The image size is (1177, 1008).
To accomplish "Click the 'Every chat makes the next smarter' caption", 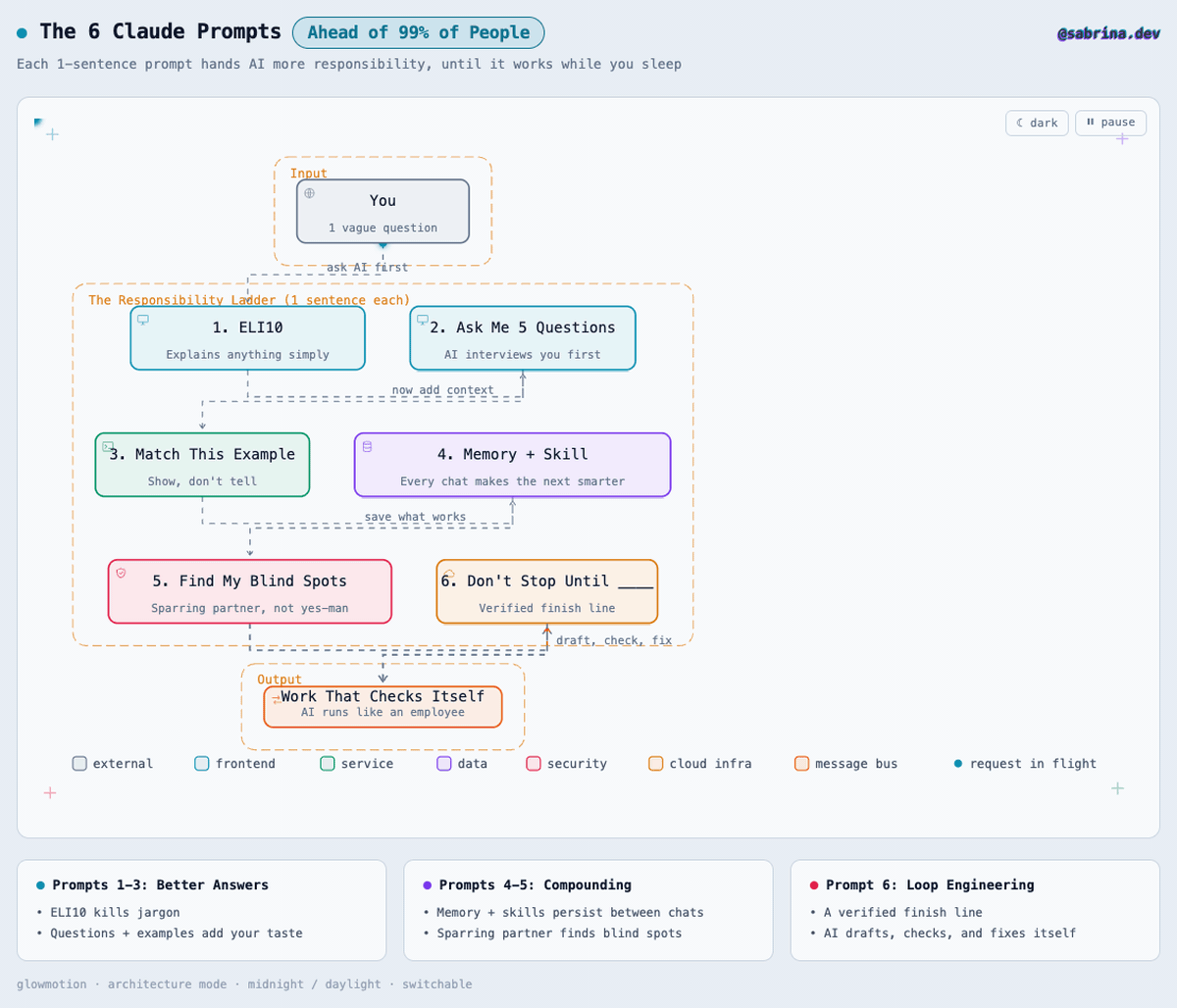I will [512, 481].
